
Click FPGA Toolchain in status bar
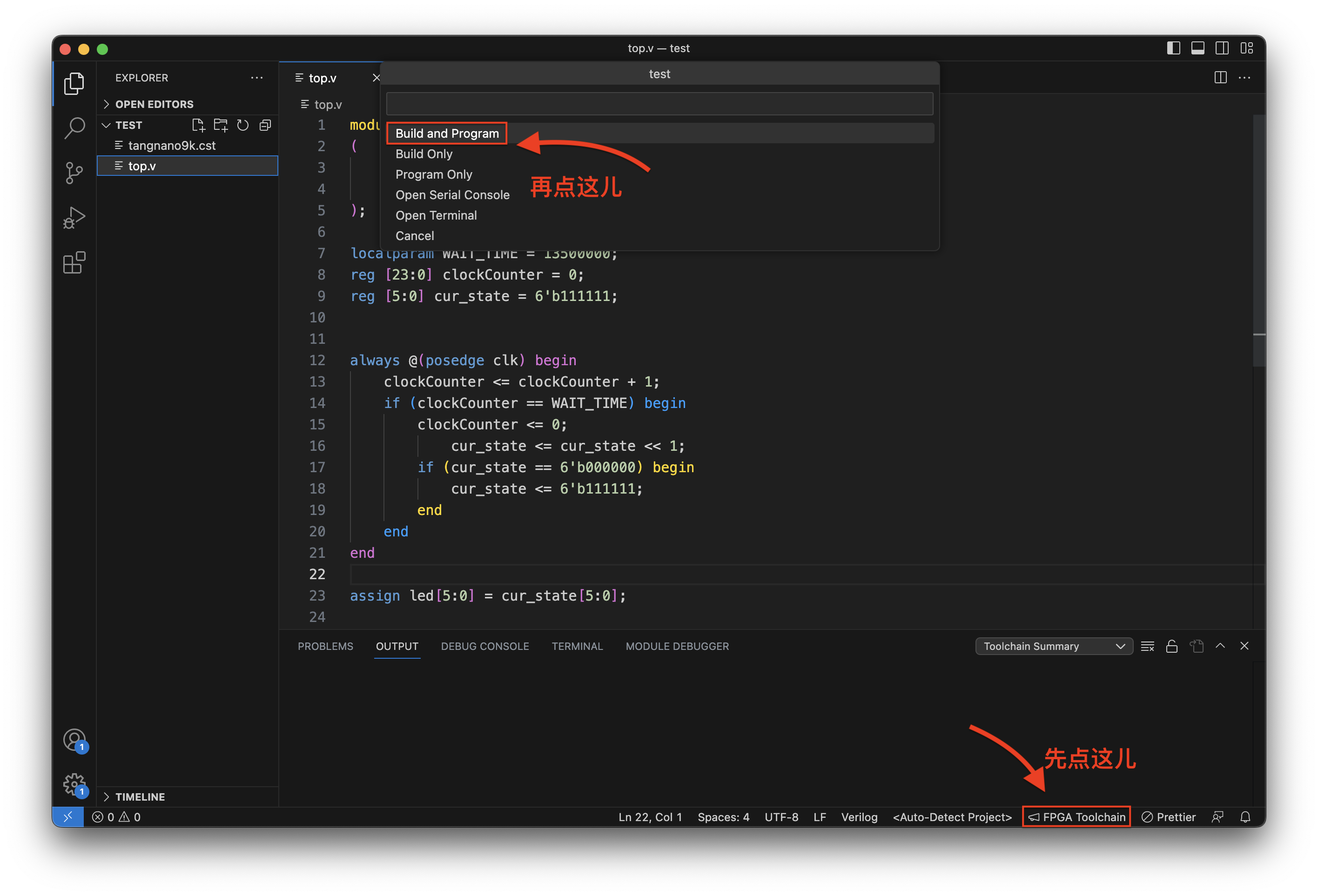tap(1076, 816)
